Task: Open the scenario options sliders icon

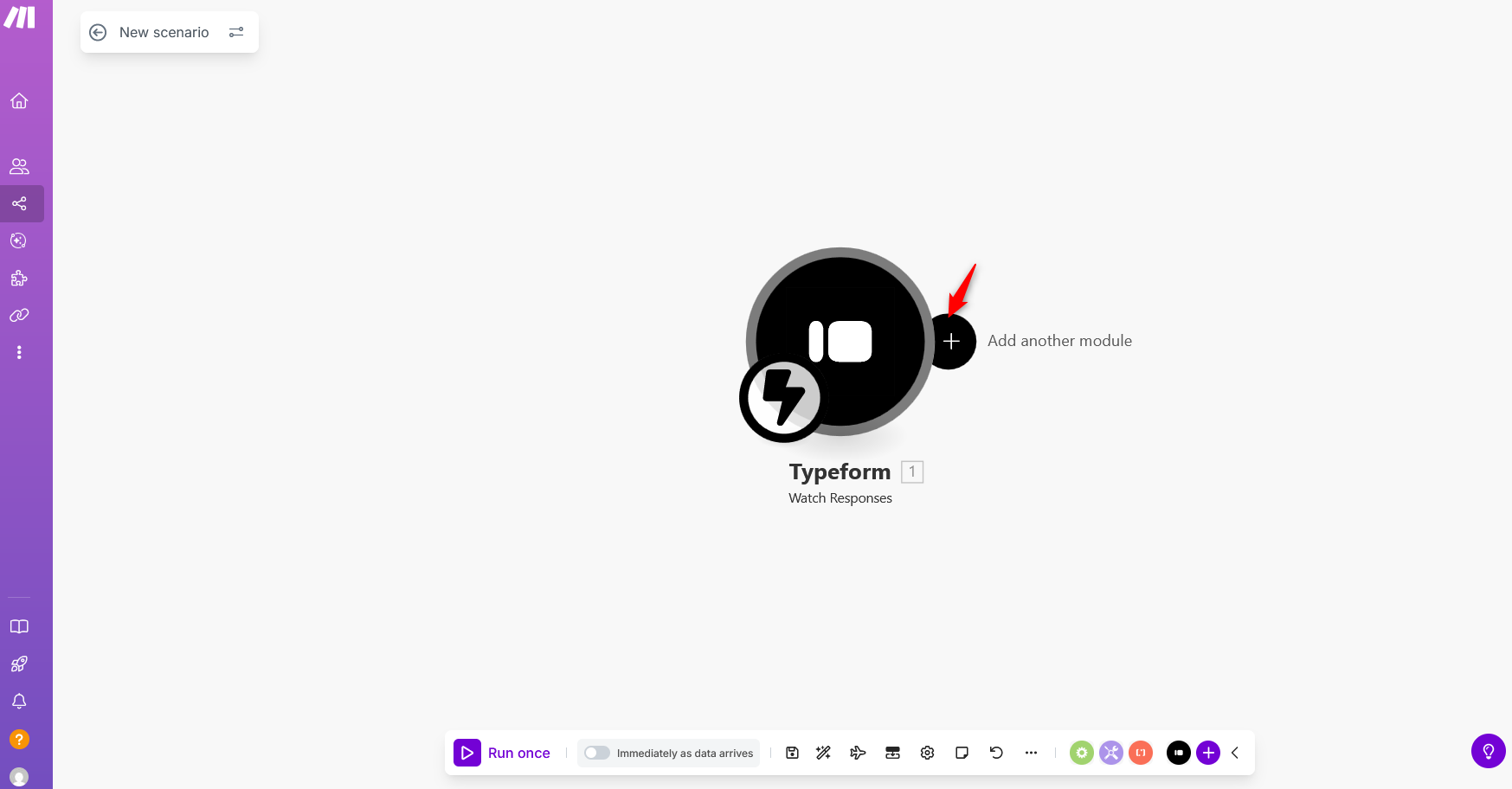Action: click(x=236, y=32)
